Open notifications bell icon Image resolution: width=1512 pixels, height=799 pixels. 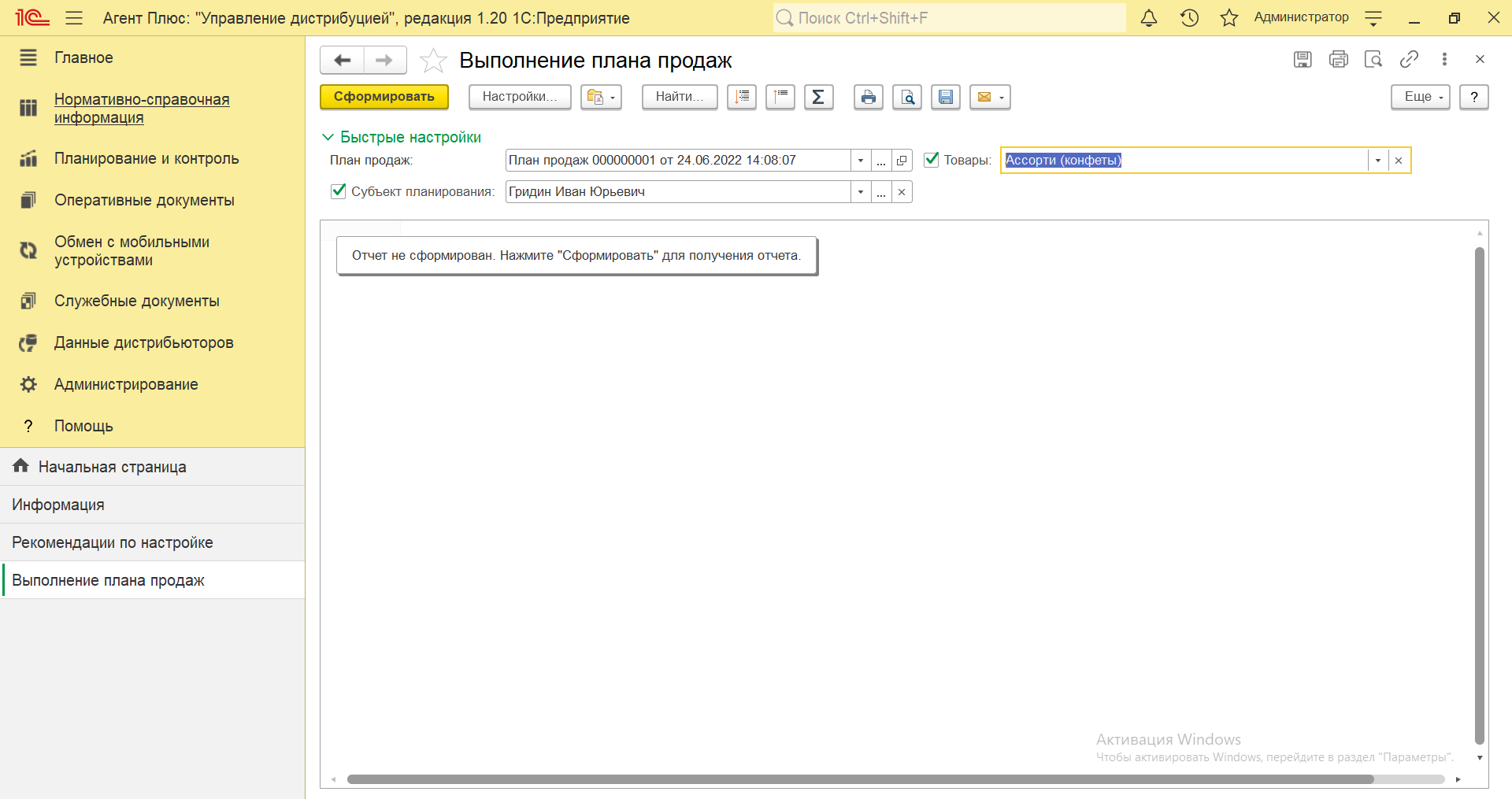1149,17
